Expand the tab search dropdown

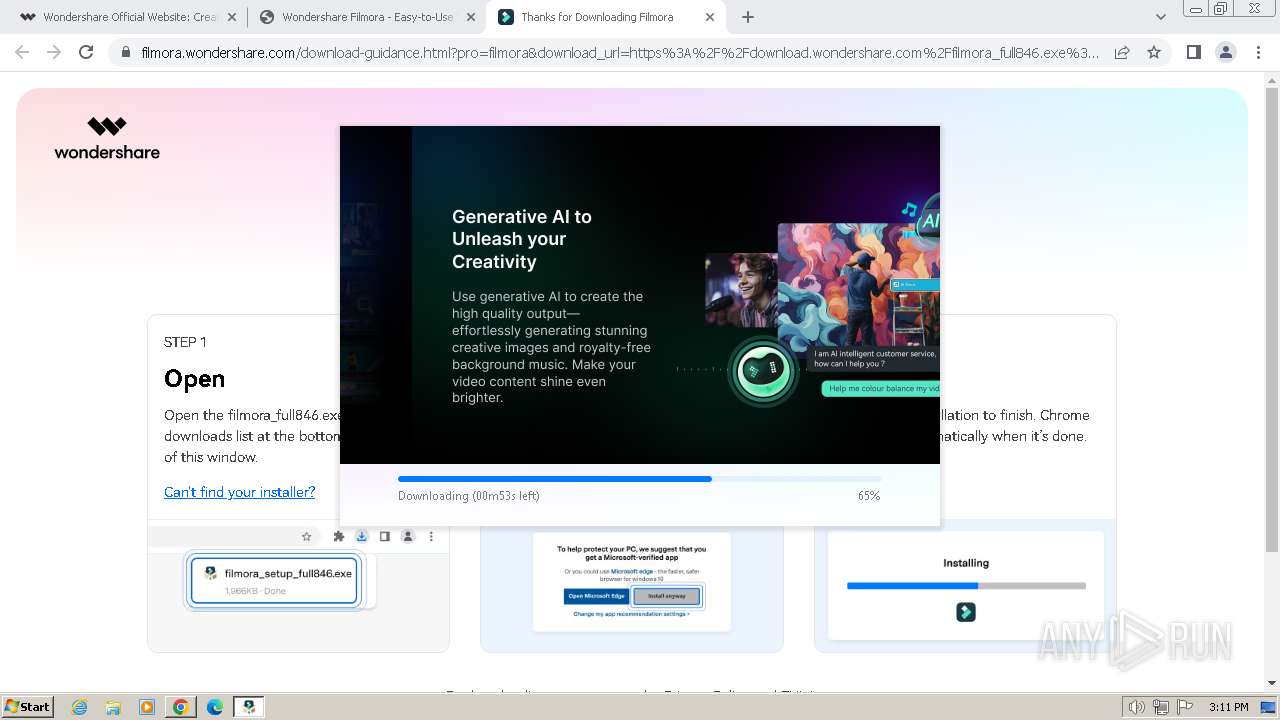1160,17
